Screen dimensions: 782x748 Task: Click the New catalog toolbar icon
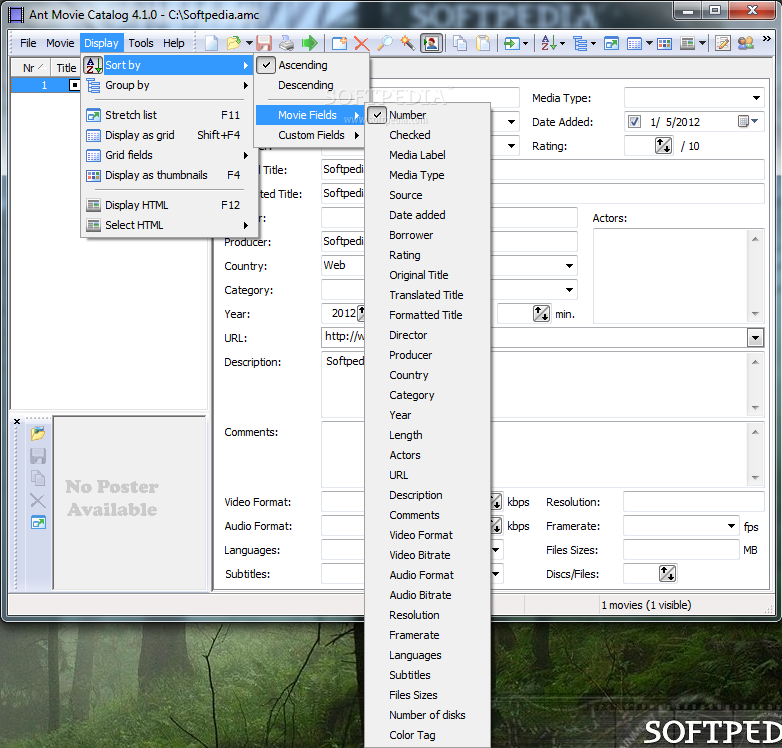[x=211, y=43]
